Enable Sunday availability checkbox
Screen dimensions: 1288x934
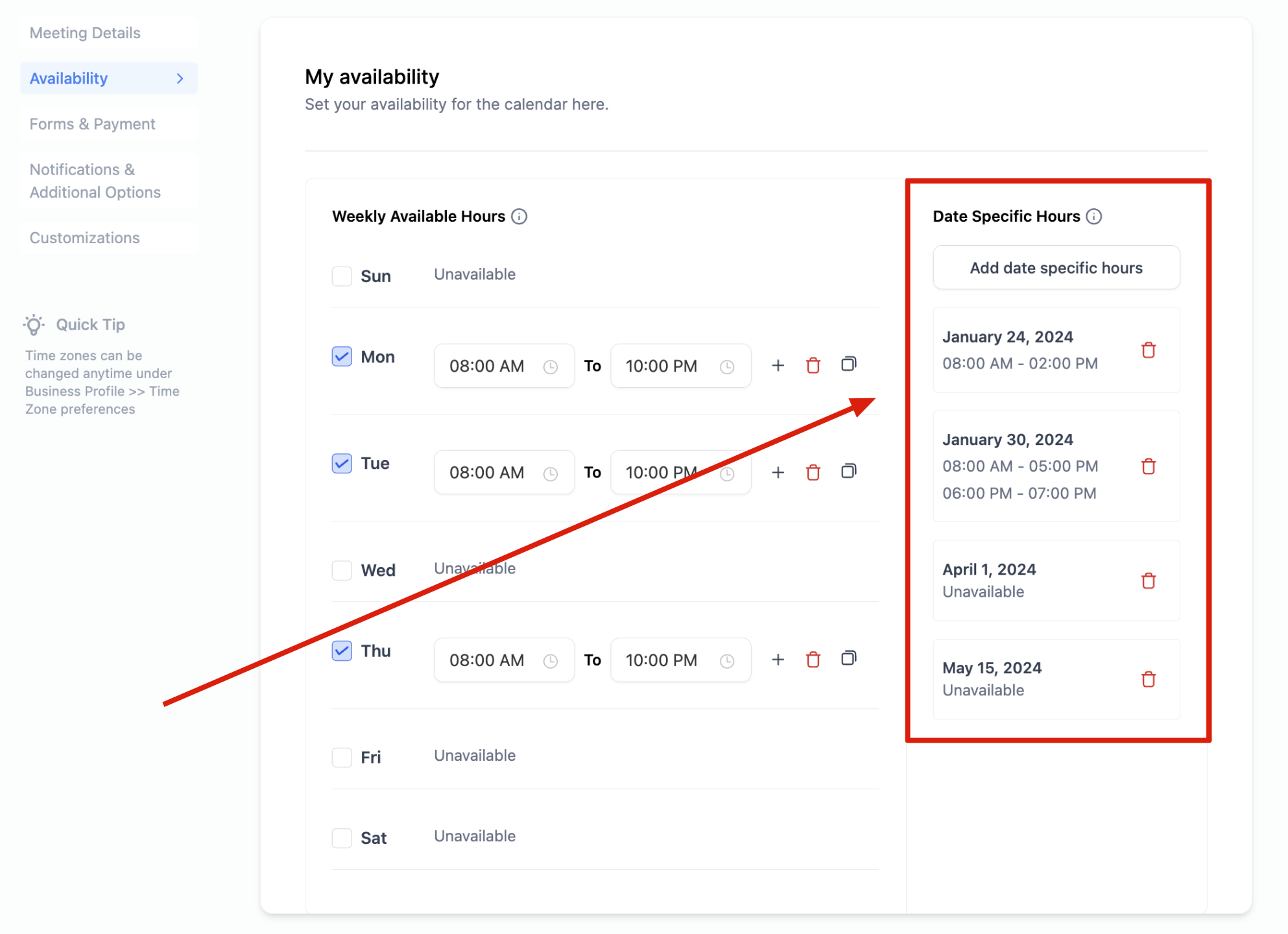[x=342, y=276]
